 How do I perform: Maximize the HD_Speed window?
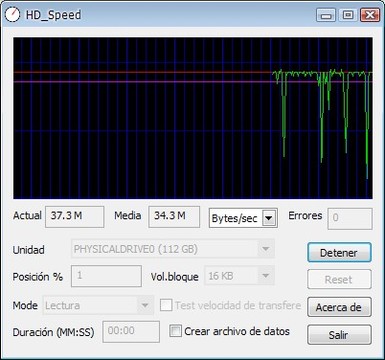click(x=348, y=15)
